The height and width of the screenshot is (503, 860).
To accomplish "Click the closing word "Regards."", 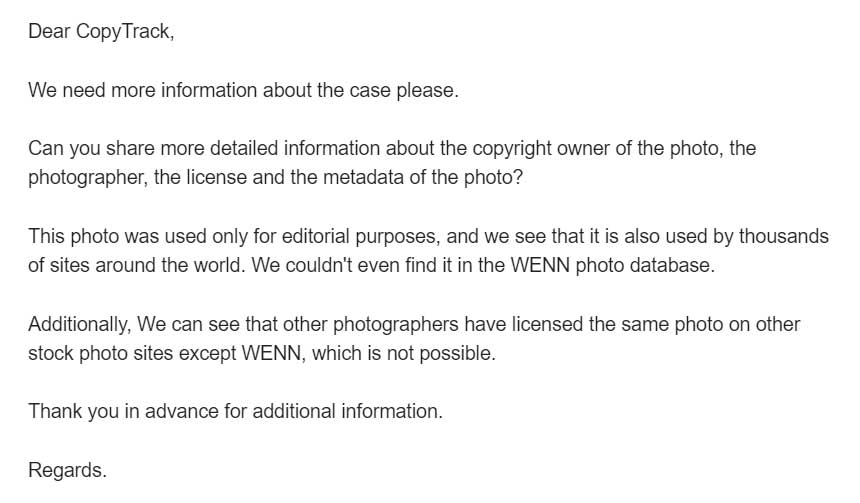I will (67, 470).
